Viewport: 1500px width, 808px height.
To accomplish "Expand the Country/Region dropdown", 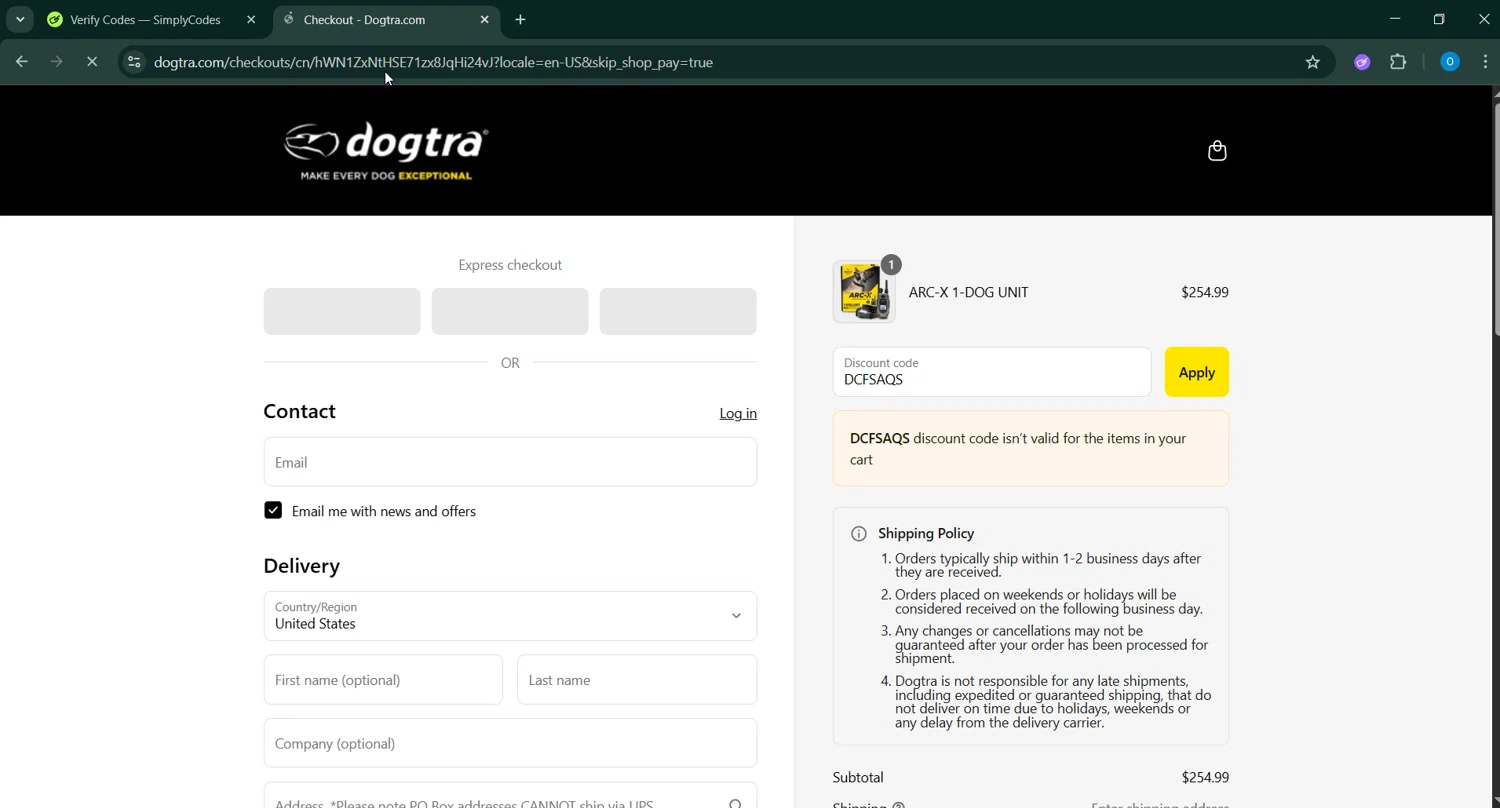I will (x=510, y=616).
